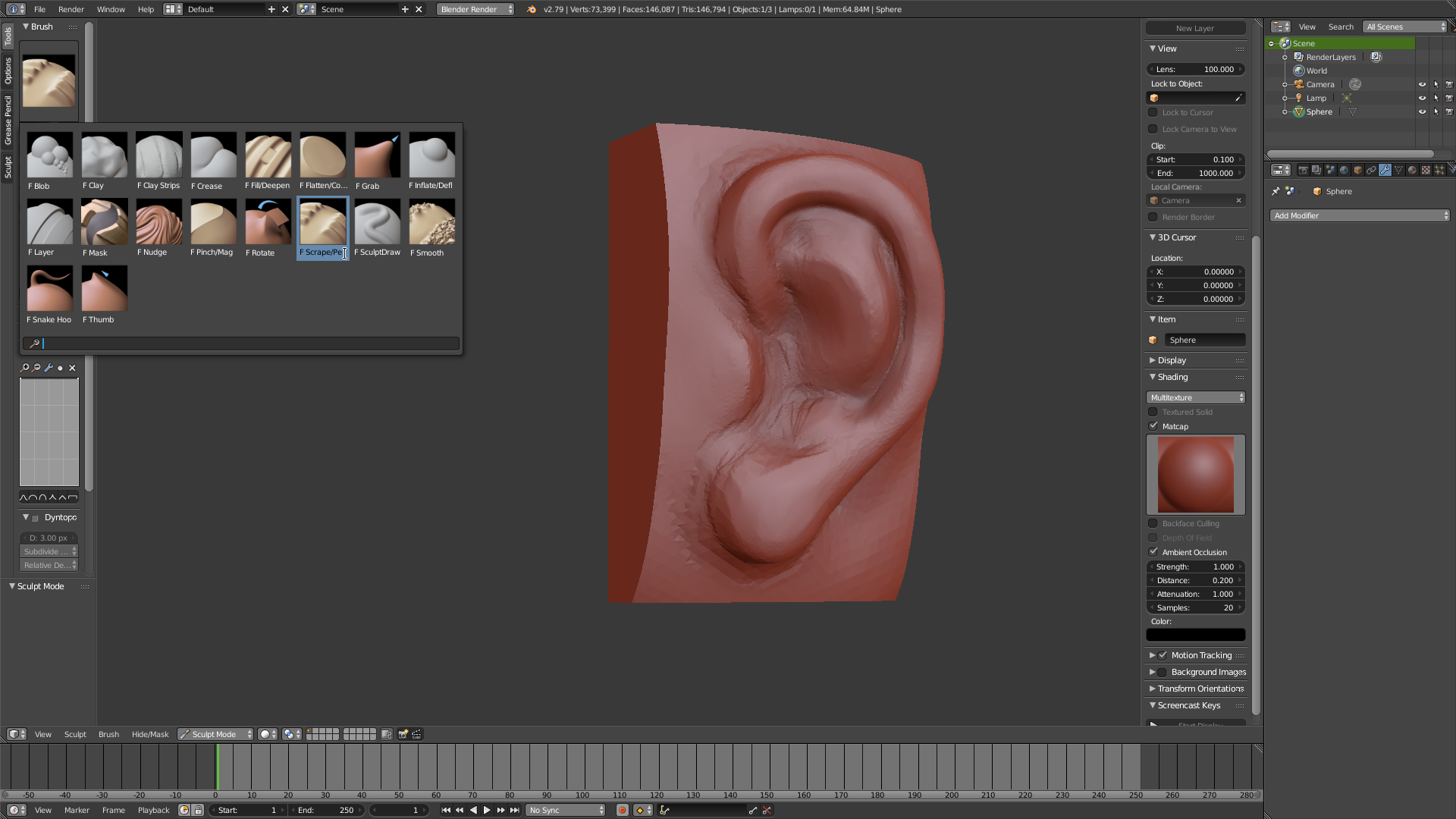Open the Hide/Mask menu
Image resolution: width=1456 pixels, height=819 pixels.
pyautogui.click(x=149, y=734)
